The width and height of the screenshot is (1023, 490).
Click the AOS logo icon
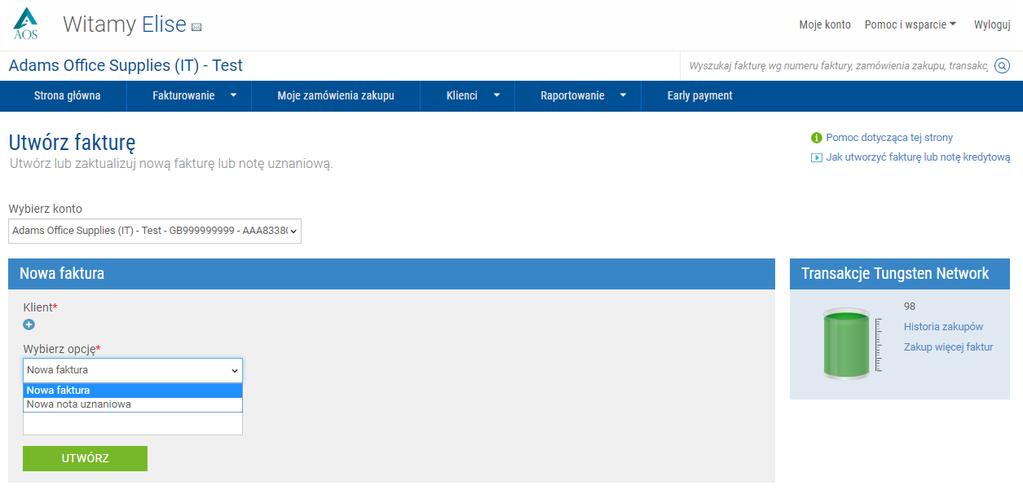[25, 24]
